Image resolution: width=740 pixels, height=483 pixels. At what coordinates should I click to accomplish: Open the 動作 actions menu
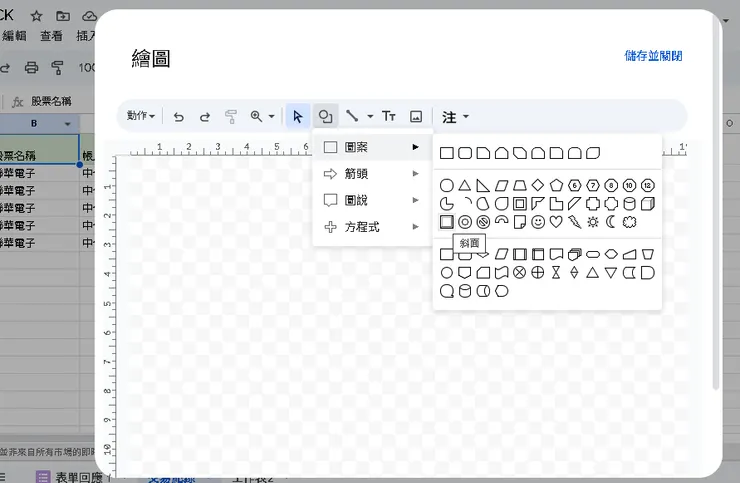coord(141,116)
